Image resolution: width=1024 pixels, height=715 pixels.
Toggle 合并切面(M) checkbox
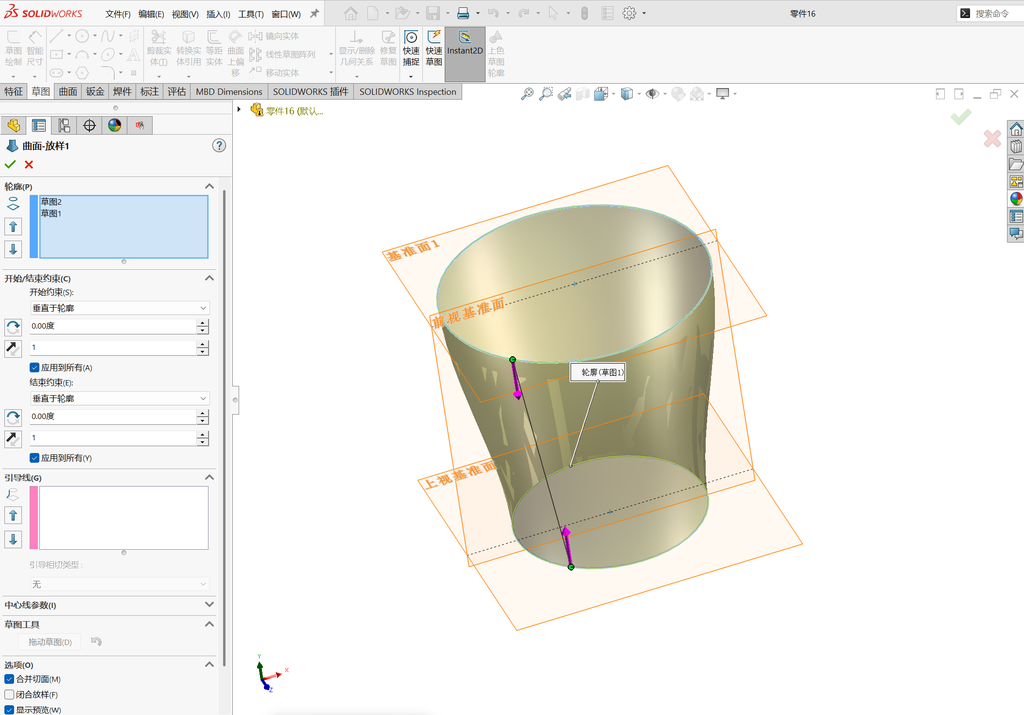pyautogui.click(x=9, y=679)
